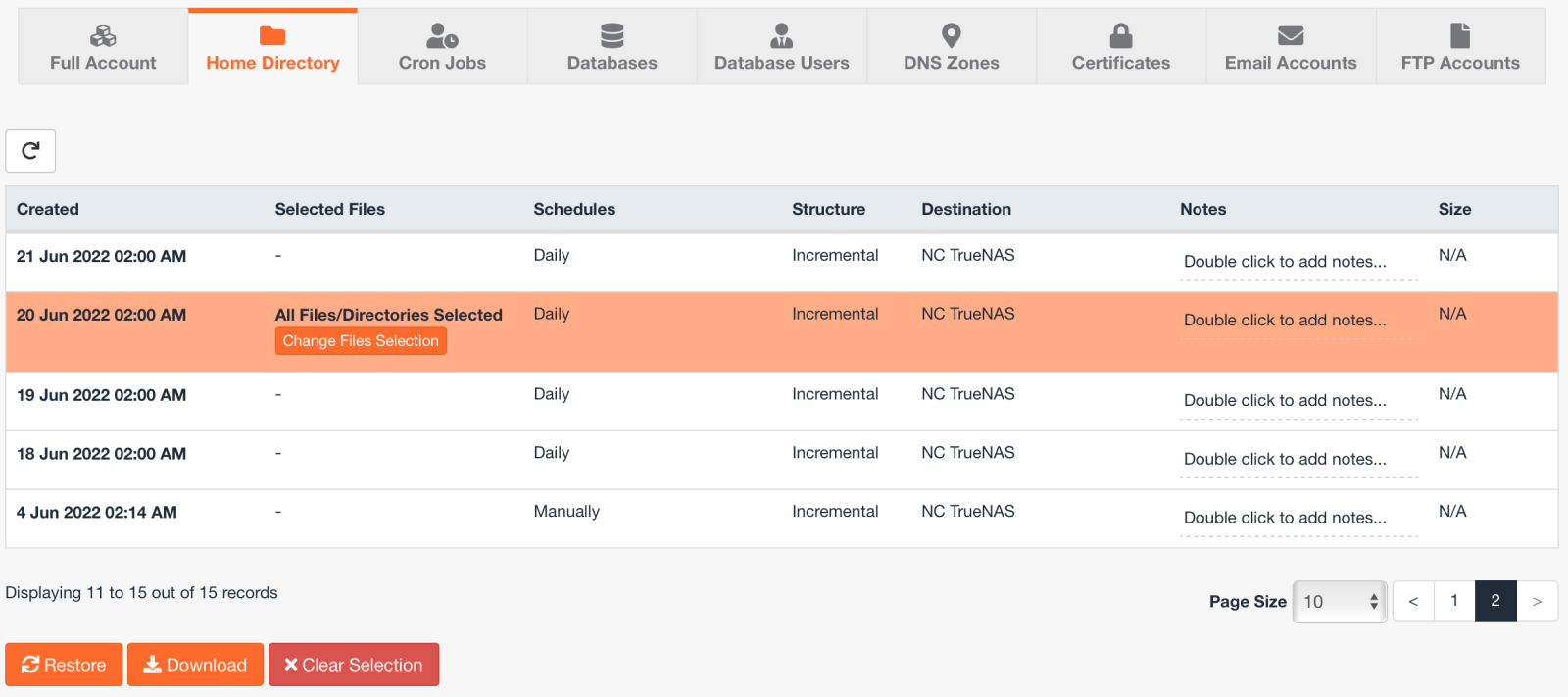
Task: Click the Databases stack icon
Action: 612,36
